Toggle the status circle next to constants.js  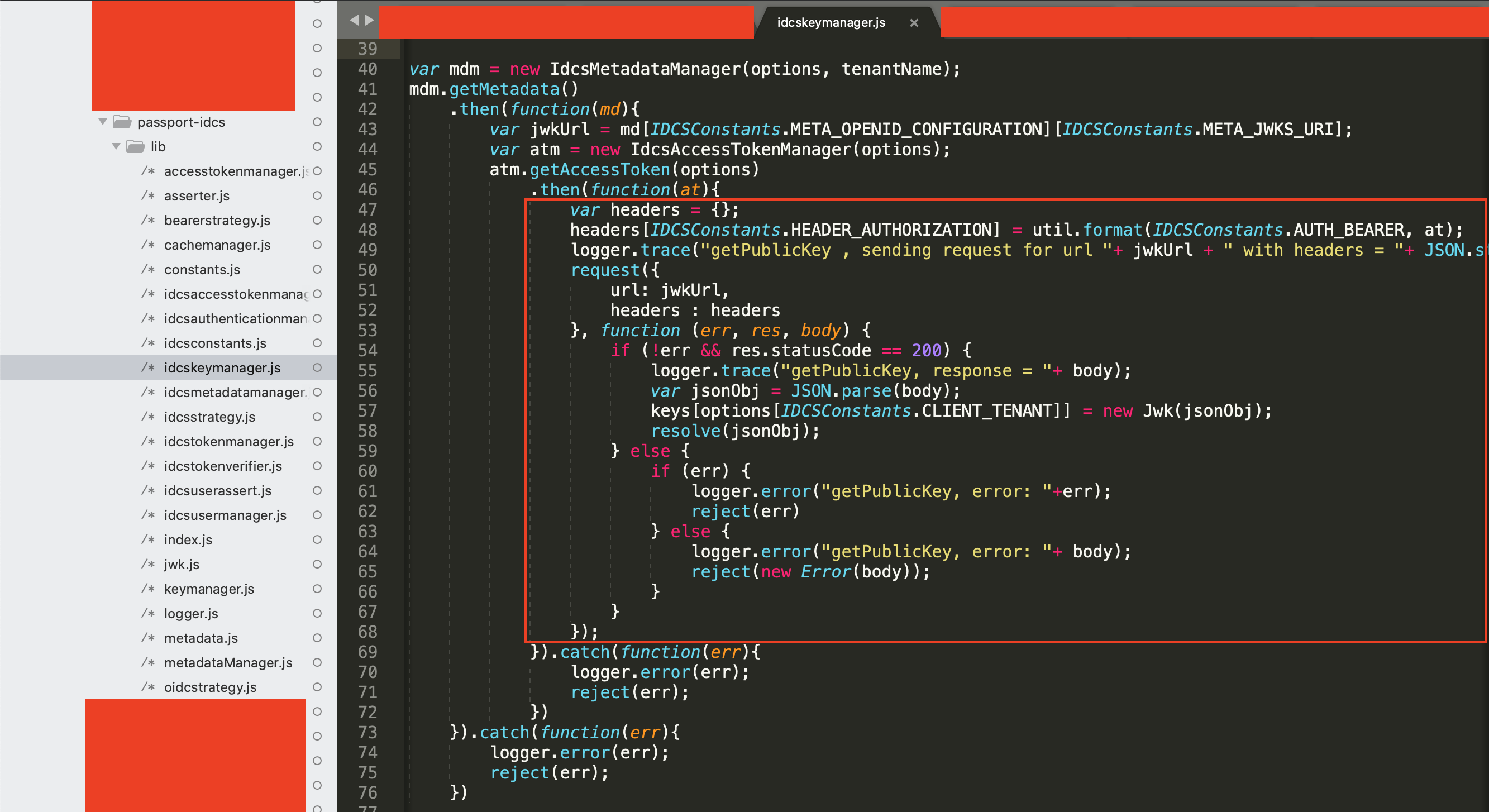(x=317, y=269)
